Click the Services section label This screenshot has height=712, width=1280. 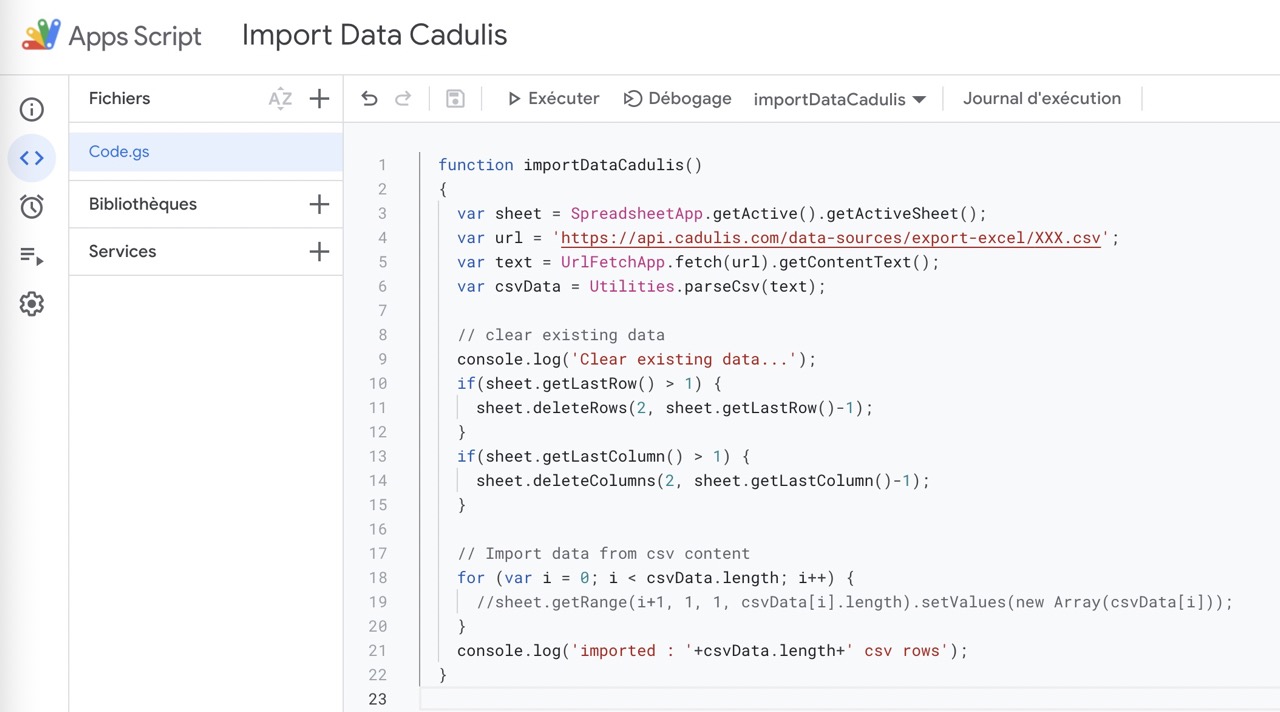coord(122,251)
